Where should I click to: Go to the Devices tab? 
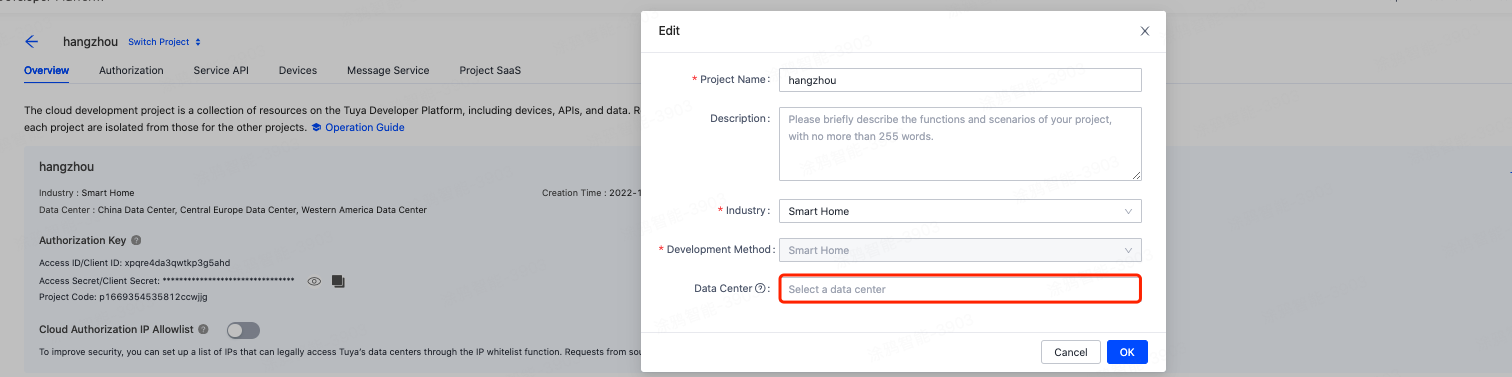(298, 71)
